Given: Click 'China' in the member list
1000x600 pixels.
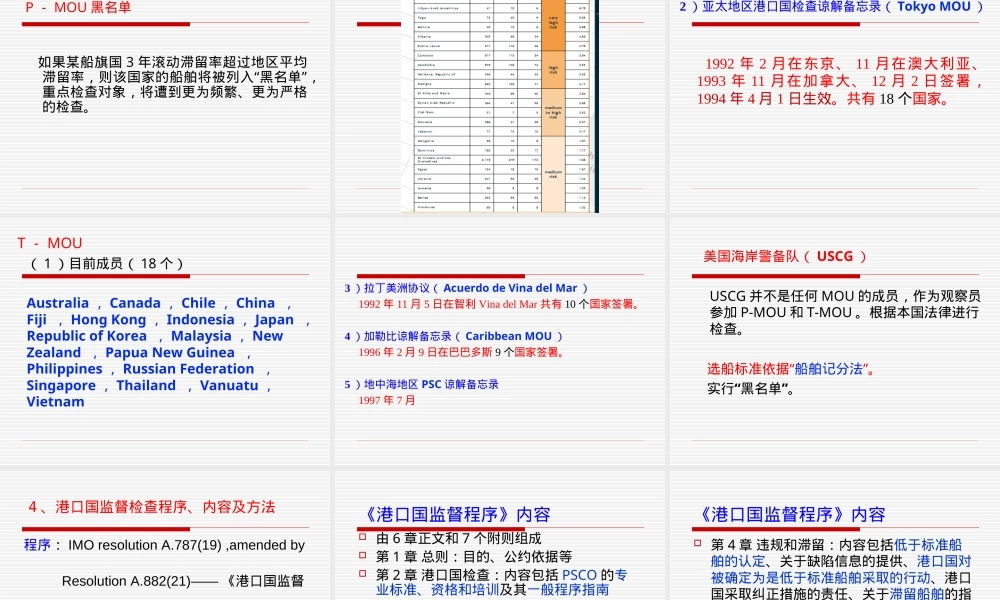Looking at the screenshot, I should point(255,303).
